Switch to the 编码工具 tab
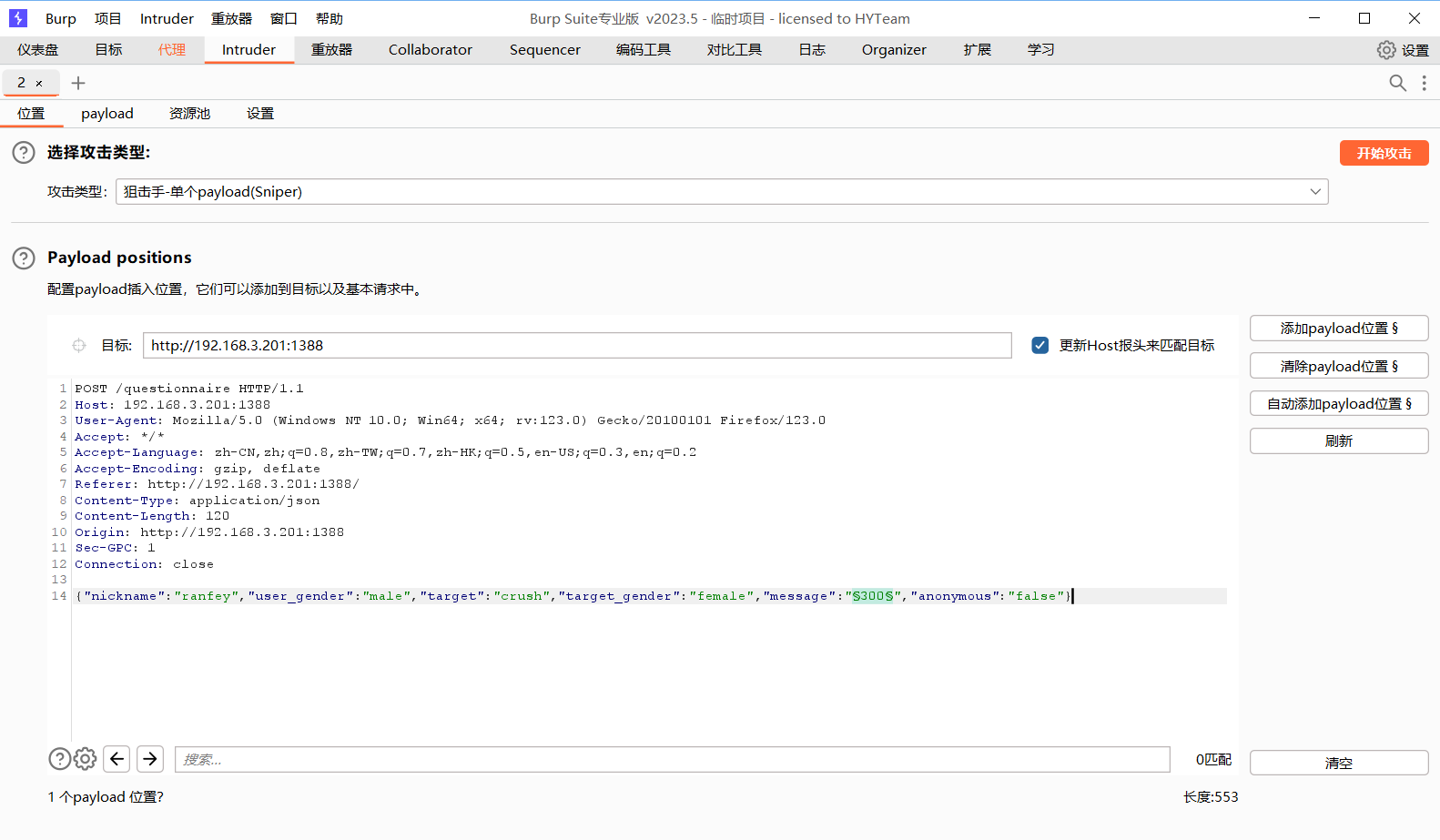The height and width of the screenshot is (840, 1440). (x=644, y=50)
